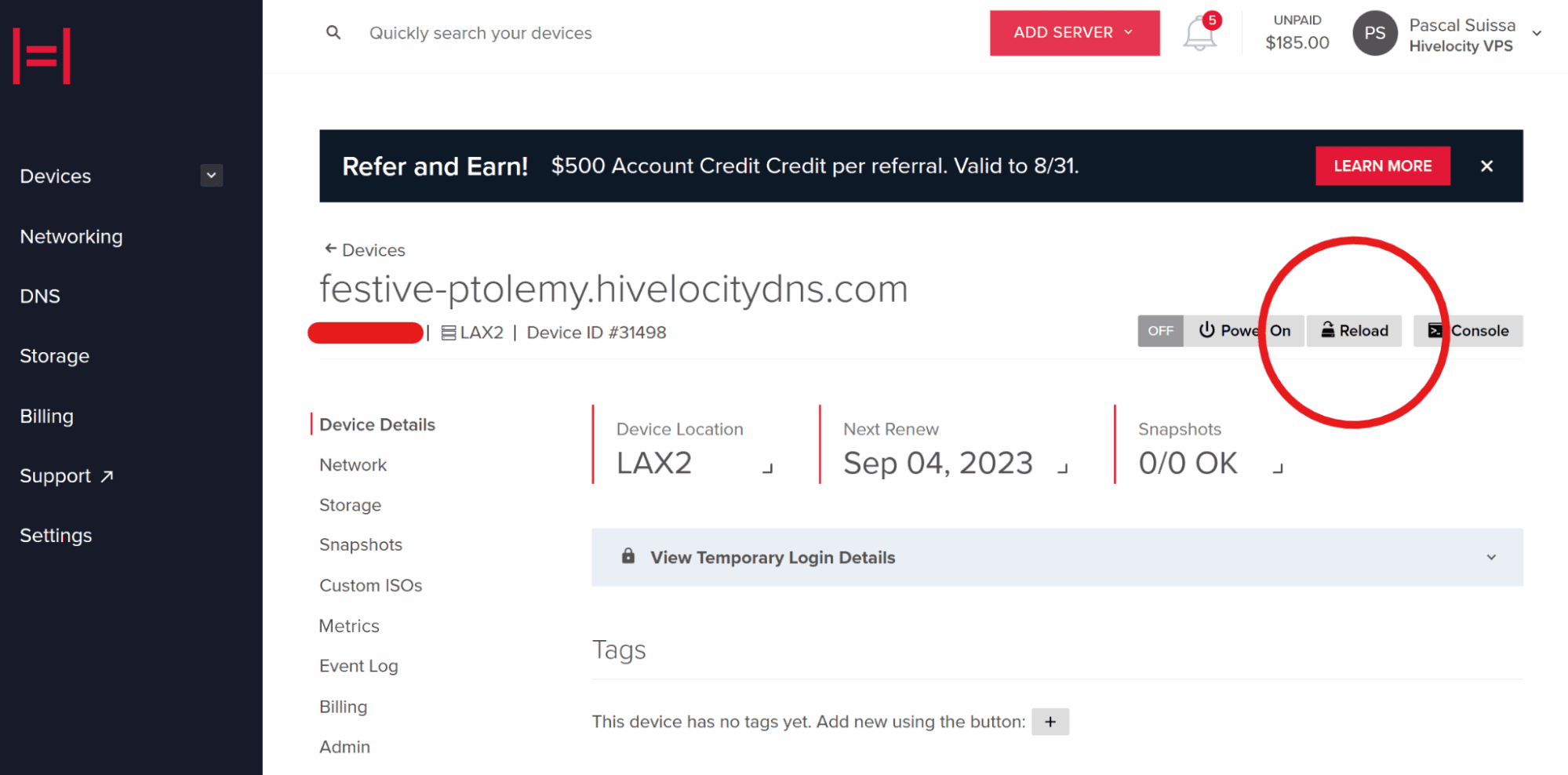Click the plus button to add tag
Viewport: 1568px width, 775px height.
coord(1050,722)
